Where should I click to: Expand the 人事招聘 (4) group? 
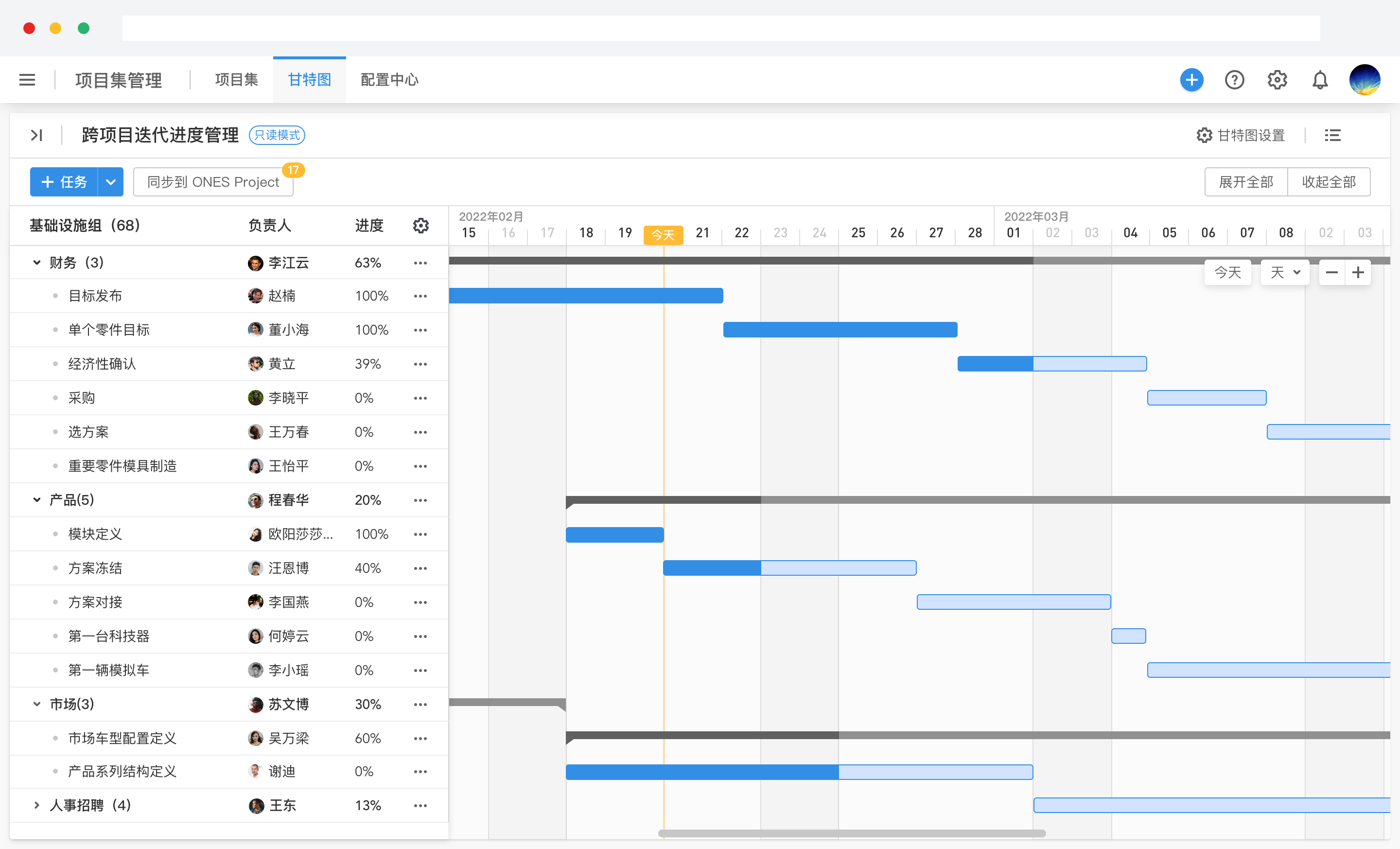coord(37,805)
